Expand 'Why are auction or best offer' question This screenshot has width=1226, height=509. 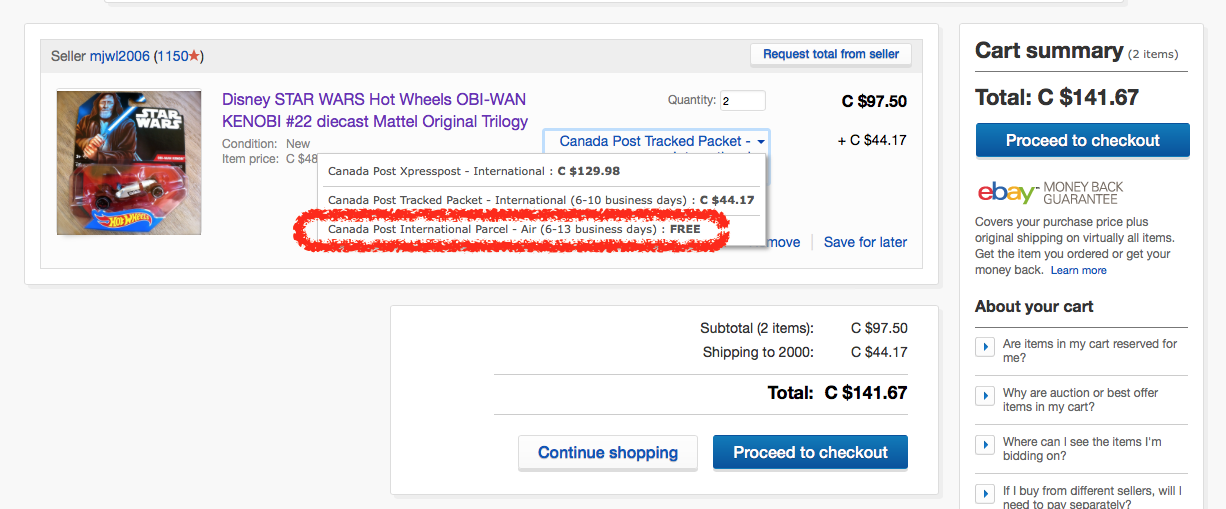[x=985, y=399]
